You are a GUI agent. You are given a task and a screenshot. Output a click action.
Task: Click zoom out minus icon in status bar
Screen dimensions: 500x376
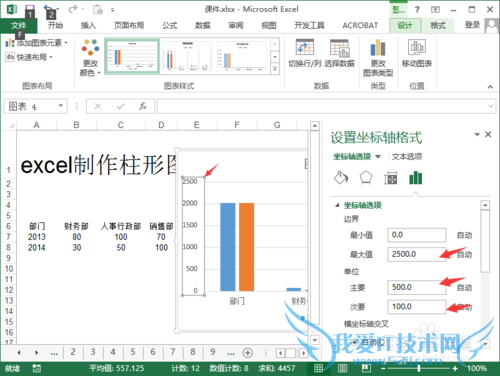pyautogui.click(x=383, y=368)
